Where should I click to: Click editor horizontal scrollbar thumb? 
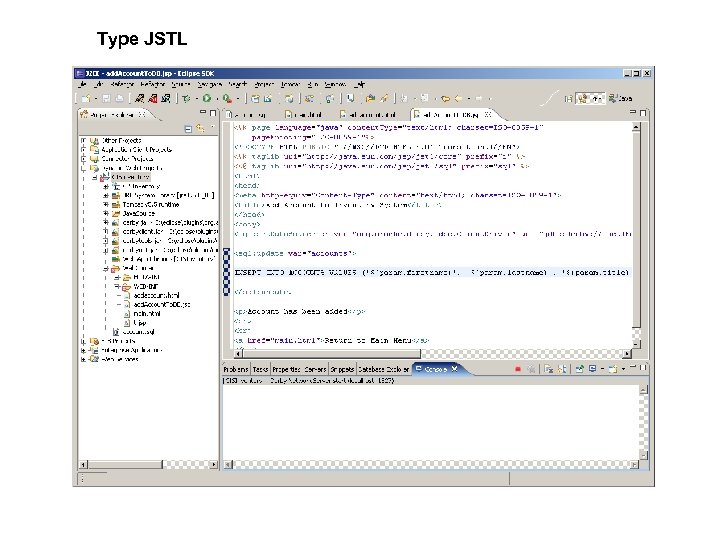[x=331, y=354]
